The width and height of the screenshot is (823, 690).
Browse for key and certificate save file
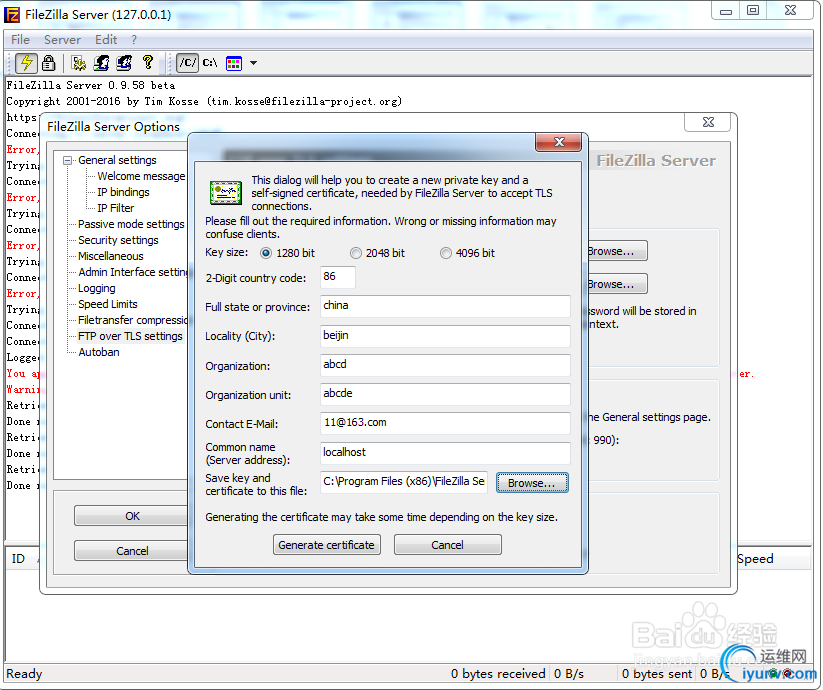[x=532, y=483]
